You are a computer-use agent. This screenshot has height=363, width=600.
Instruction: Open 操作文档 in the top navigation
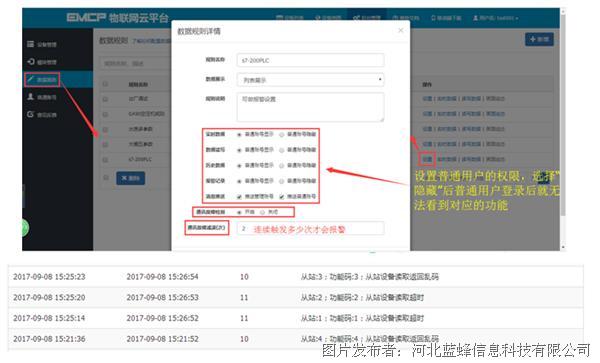click(406, 18)
